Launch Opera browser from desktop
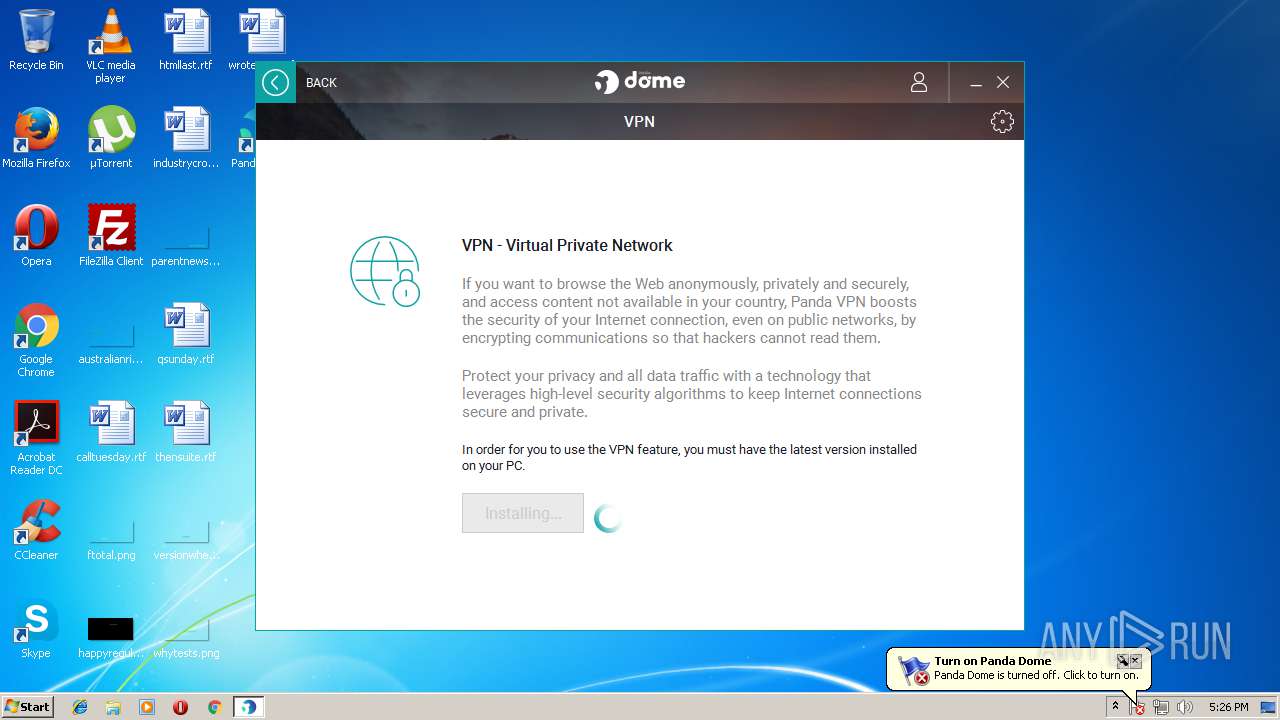 tap(36, 236)
